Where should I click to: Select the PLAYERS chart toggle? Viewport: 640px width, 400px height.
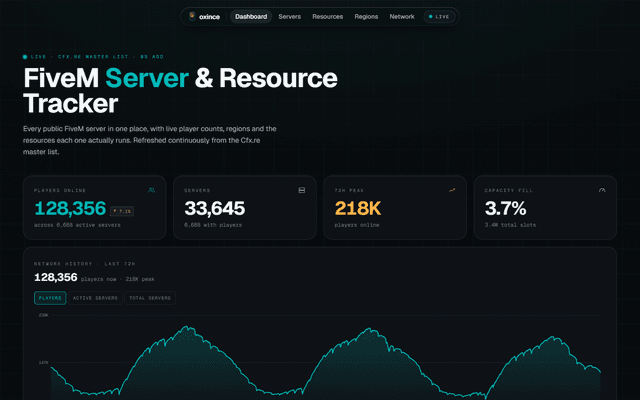[x=50, y=298]
